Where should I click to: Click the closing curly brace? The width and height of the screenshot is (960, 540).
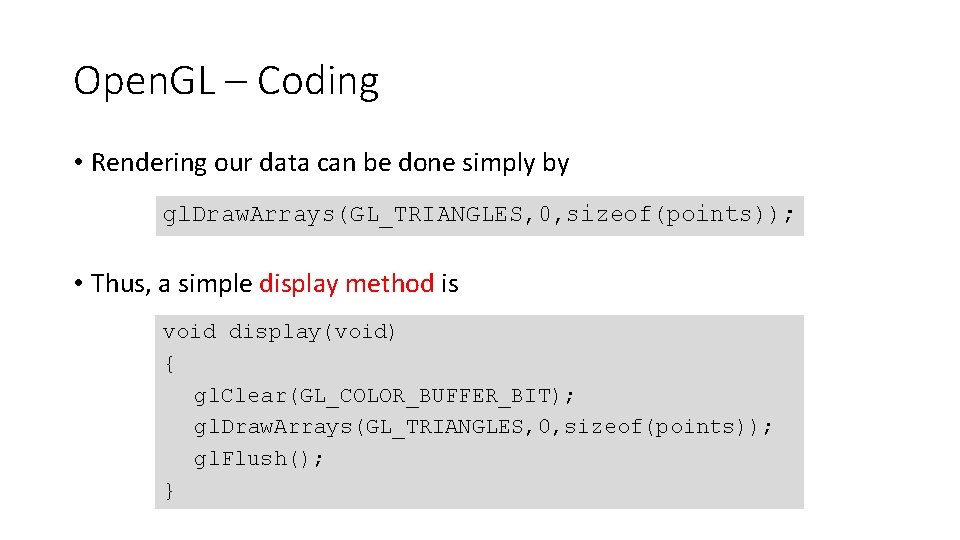[x=169, y=491]
